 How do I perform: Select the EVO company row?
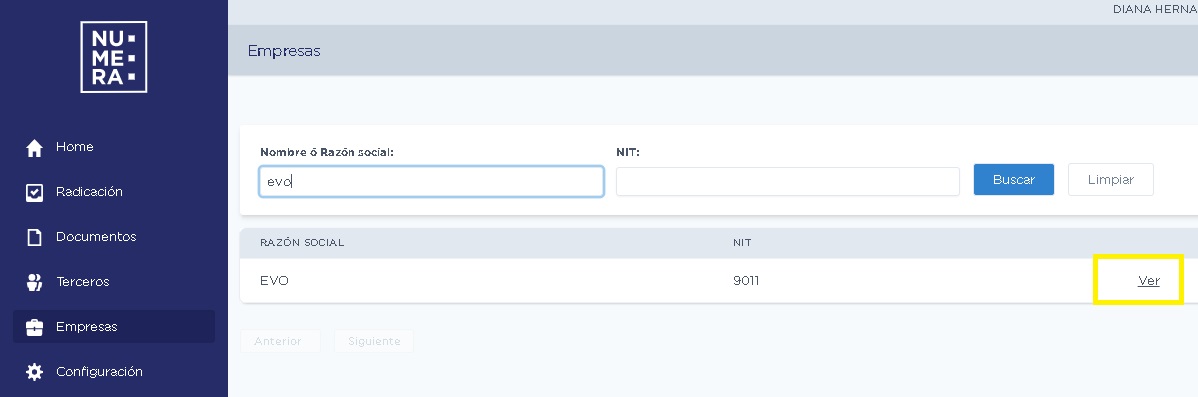[718, 281]
